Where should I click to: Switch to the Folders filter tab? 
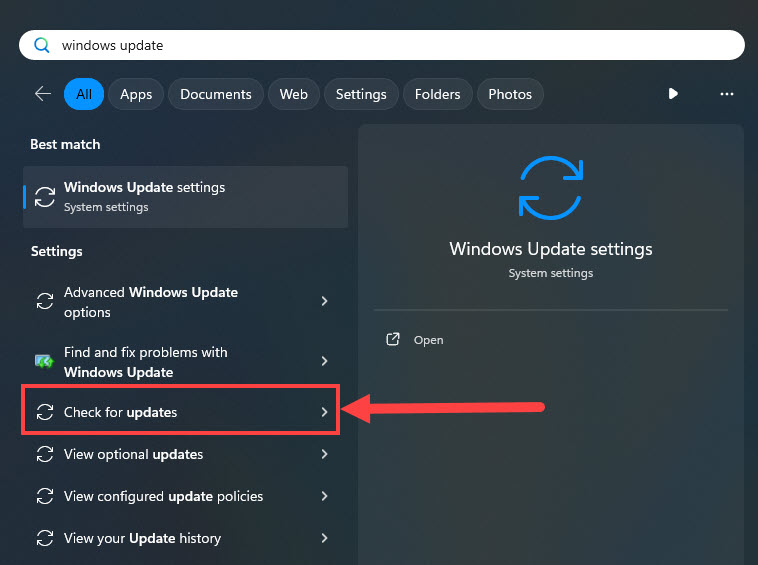(437, 94)
